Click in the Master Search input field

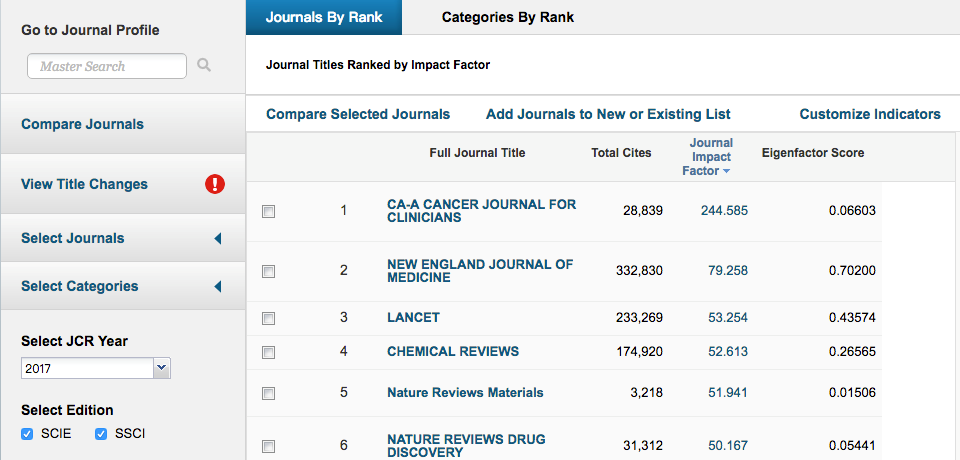point(107,66)
